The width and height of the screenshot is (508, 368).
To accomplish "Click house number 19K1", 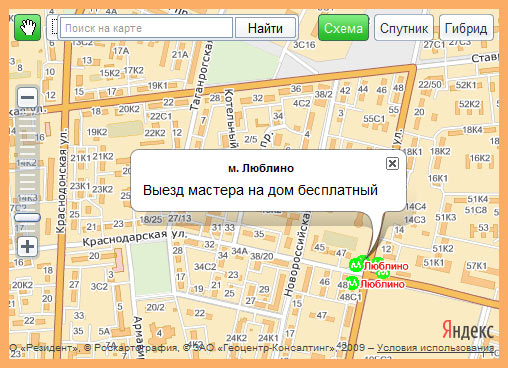I will tap(158, 86).
